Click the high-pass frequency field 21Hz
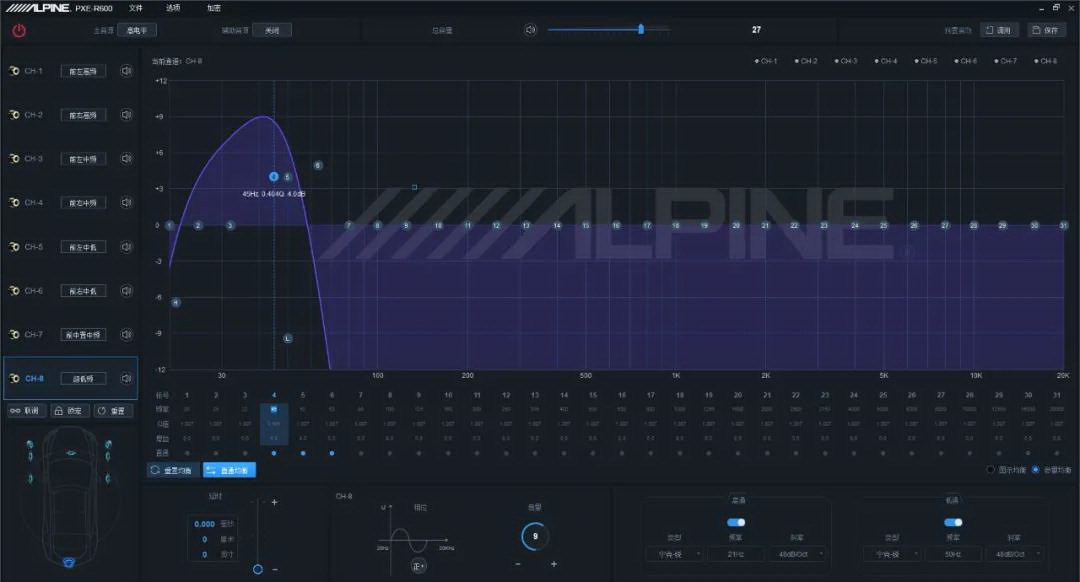The image size is (1080, 582). tap(736, 554)
